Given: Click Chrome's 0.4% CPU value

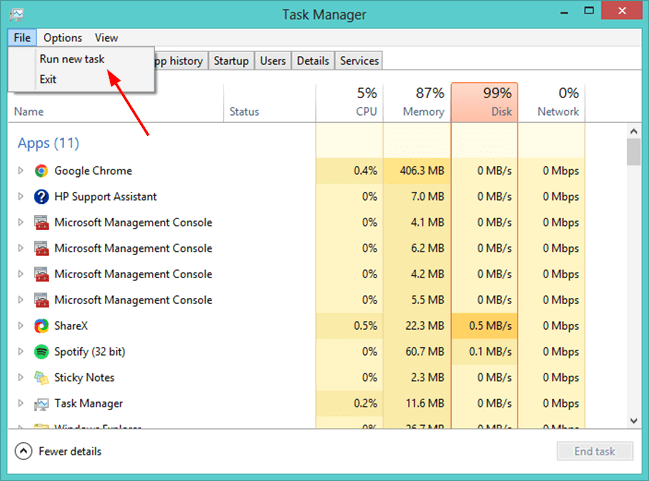Looking at the screenshot, I should coord(365,171).
